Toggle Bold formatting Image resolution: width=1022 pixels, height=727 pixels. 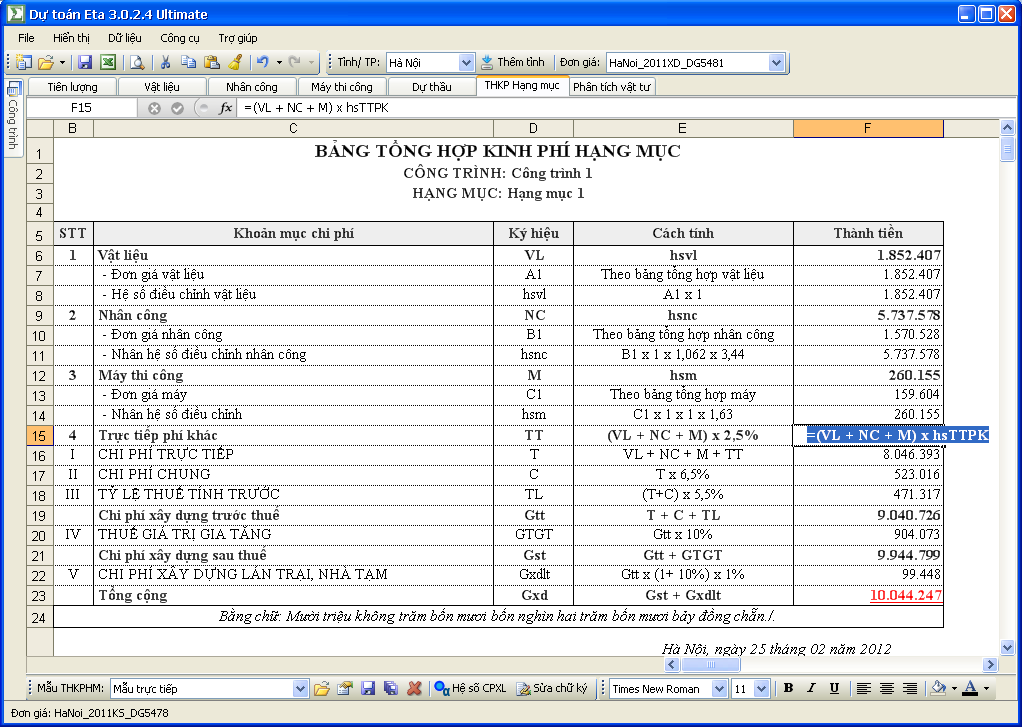coord(788,688)
